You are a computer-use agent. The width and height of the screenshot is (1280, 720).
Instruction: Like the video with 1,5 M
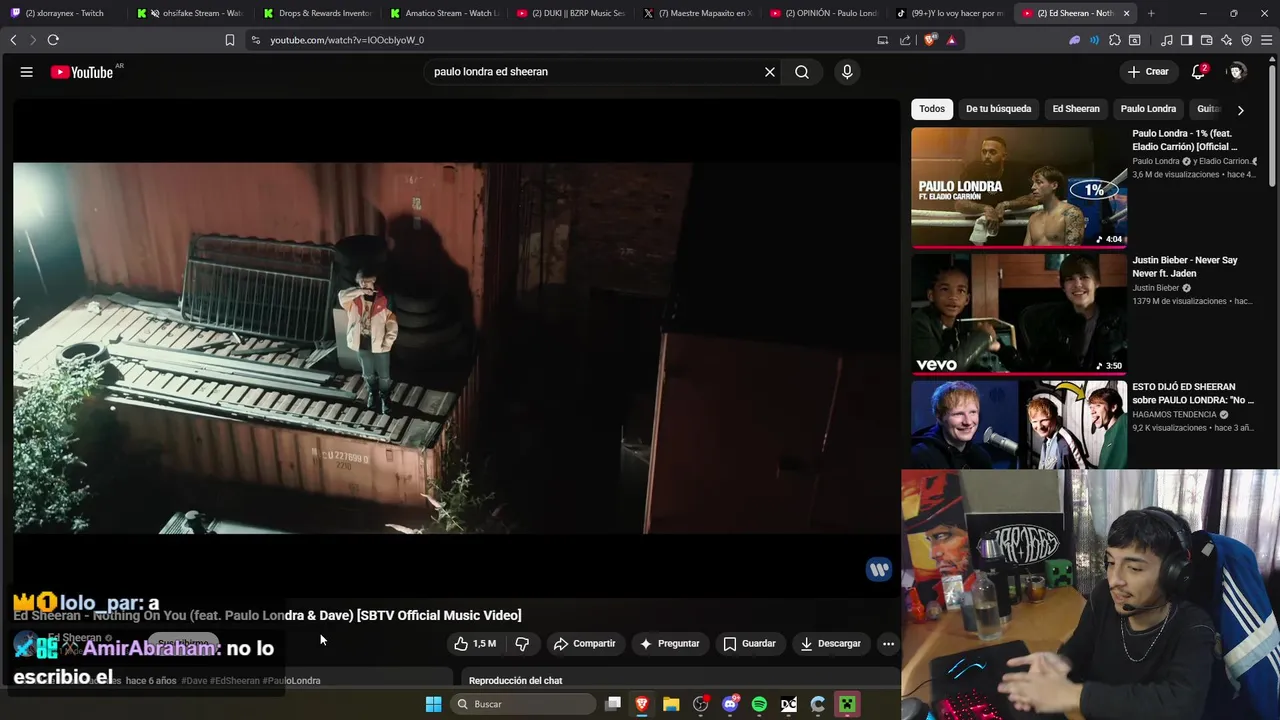(x=474, y=644)
